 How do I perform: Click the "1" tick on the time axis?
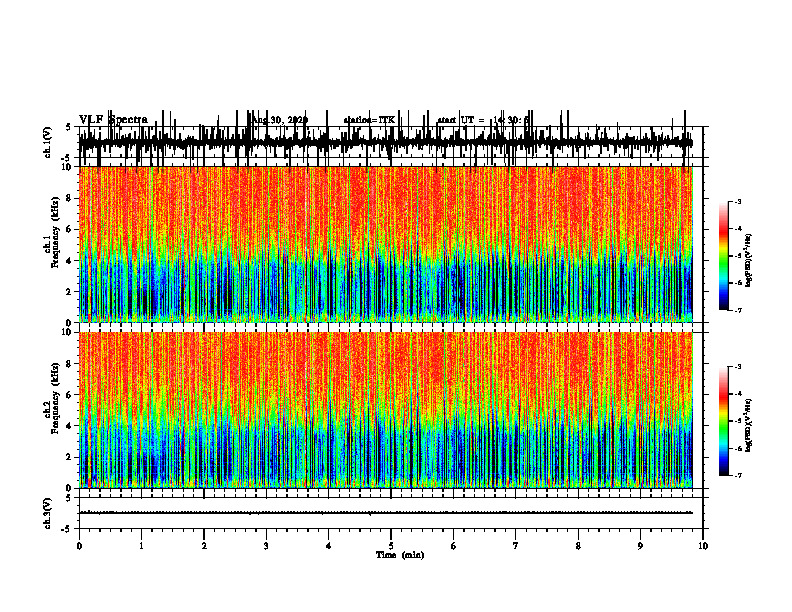pyautogui.click(x=141, y=546)
